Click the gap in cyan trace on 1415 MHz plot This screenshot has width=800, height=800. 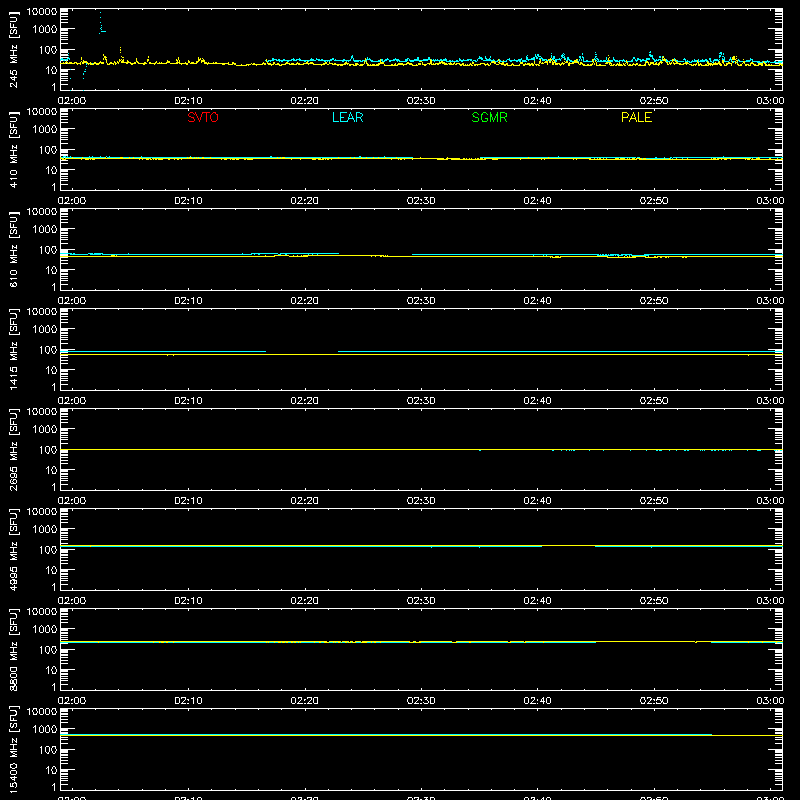302,352
